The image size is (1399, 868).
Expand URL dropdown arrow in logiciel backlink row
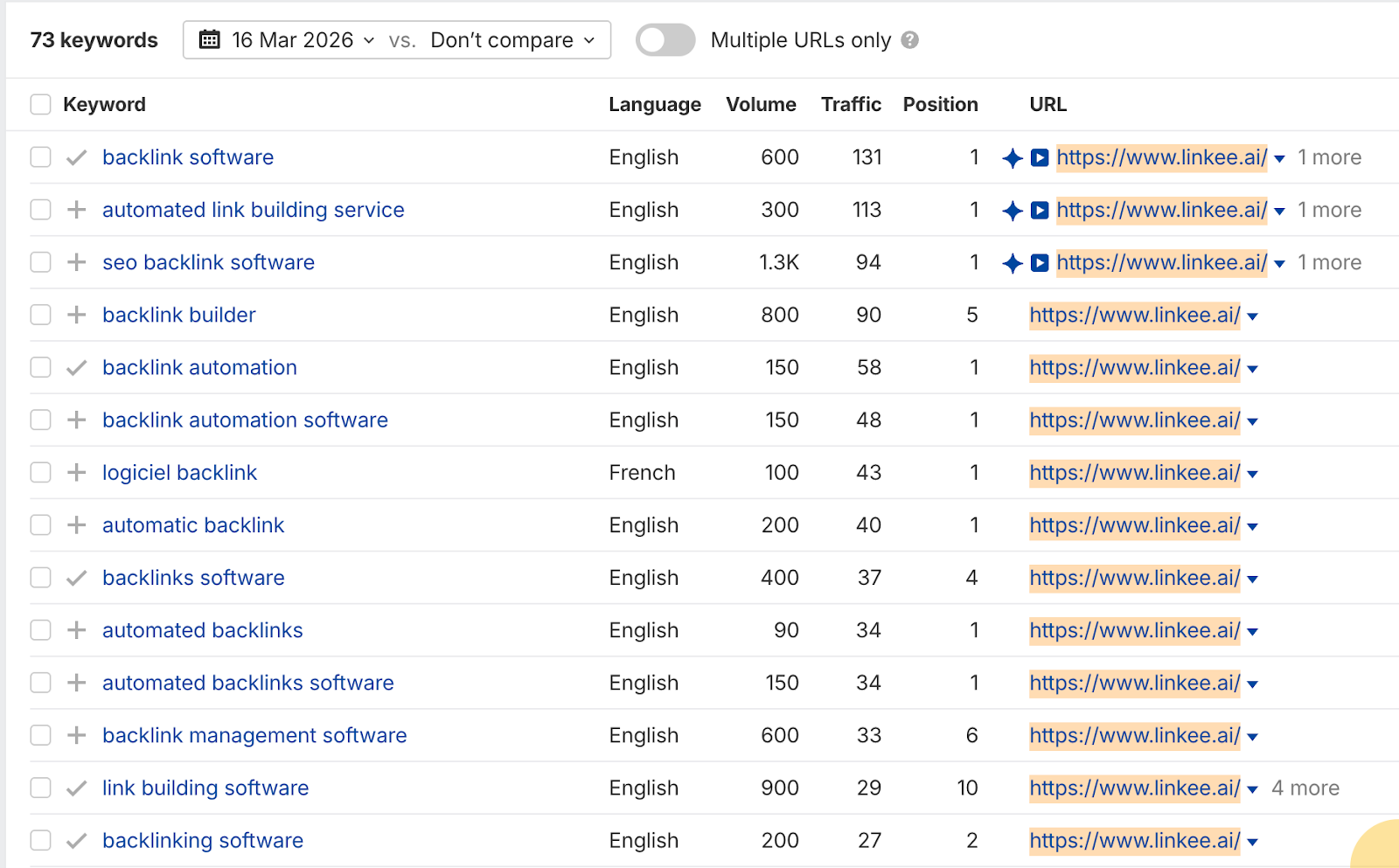tap(1253, 474)
